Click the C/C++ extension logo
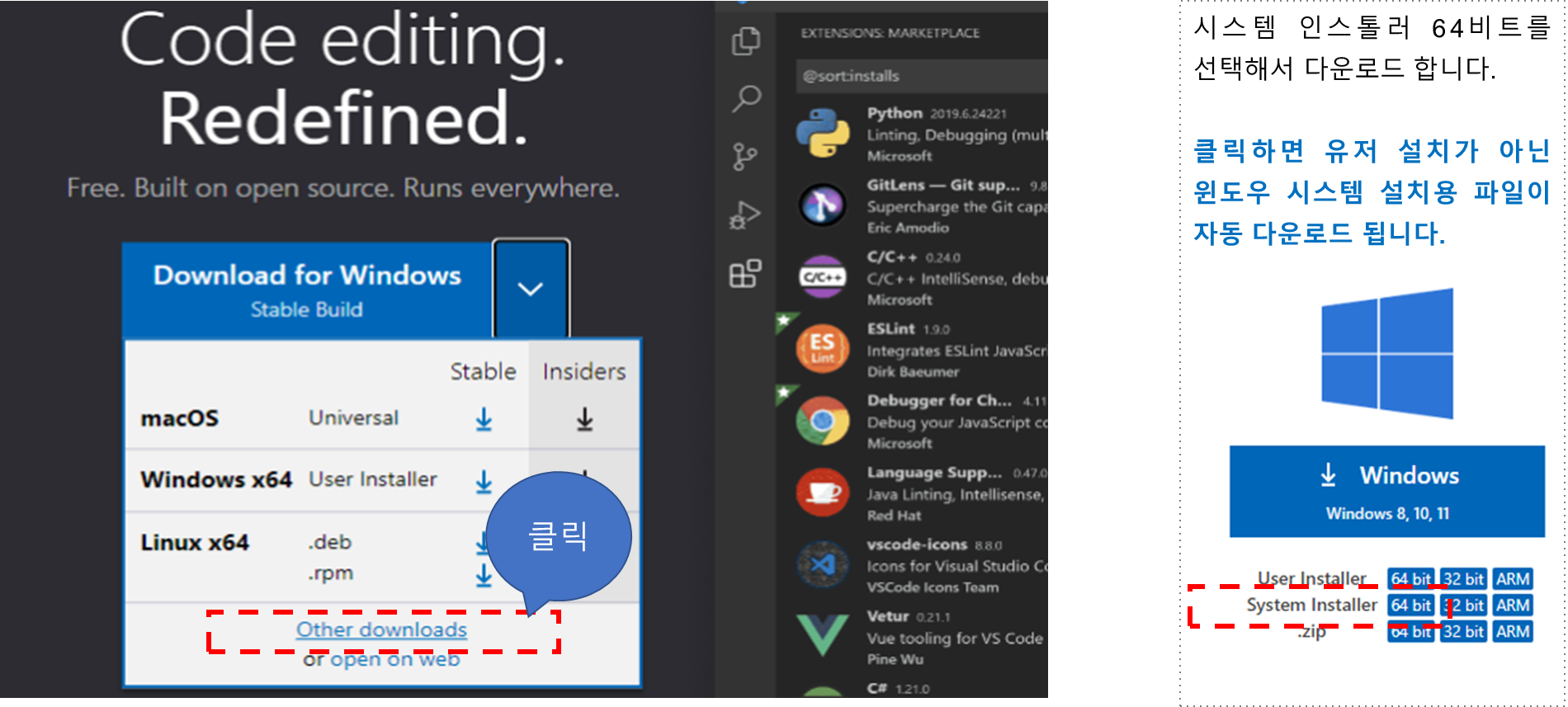 point(823,277)
